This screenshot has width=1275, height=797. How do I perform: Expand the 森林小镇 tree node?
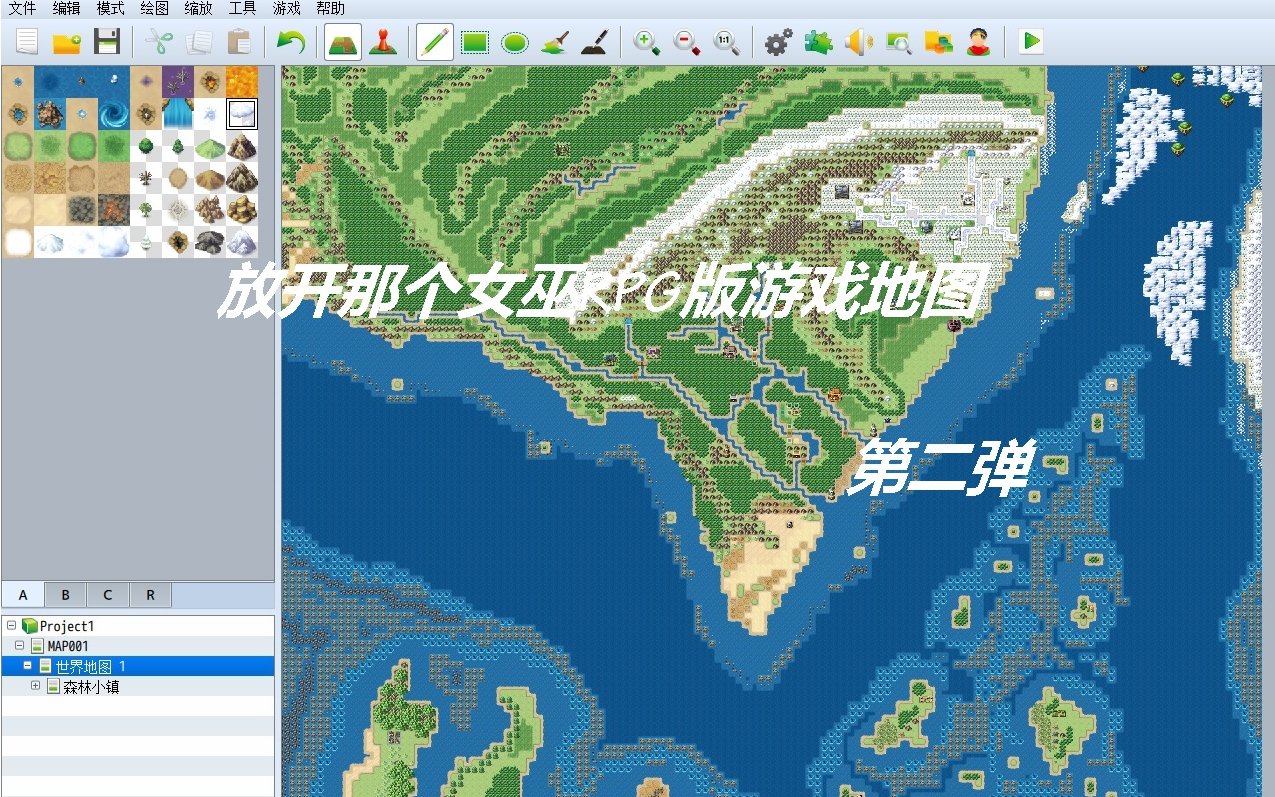(x=35, y=686)
